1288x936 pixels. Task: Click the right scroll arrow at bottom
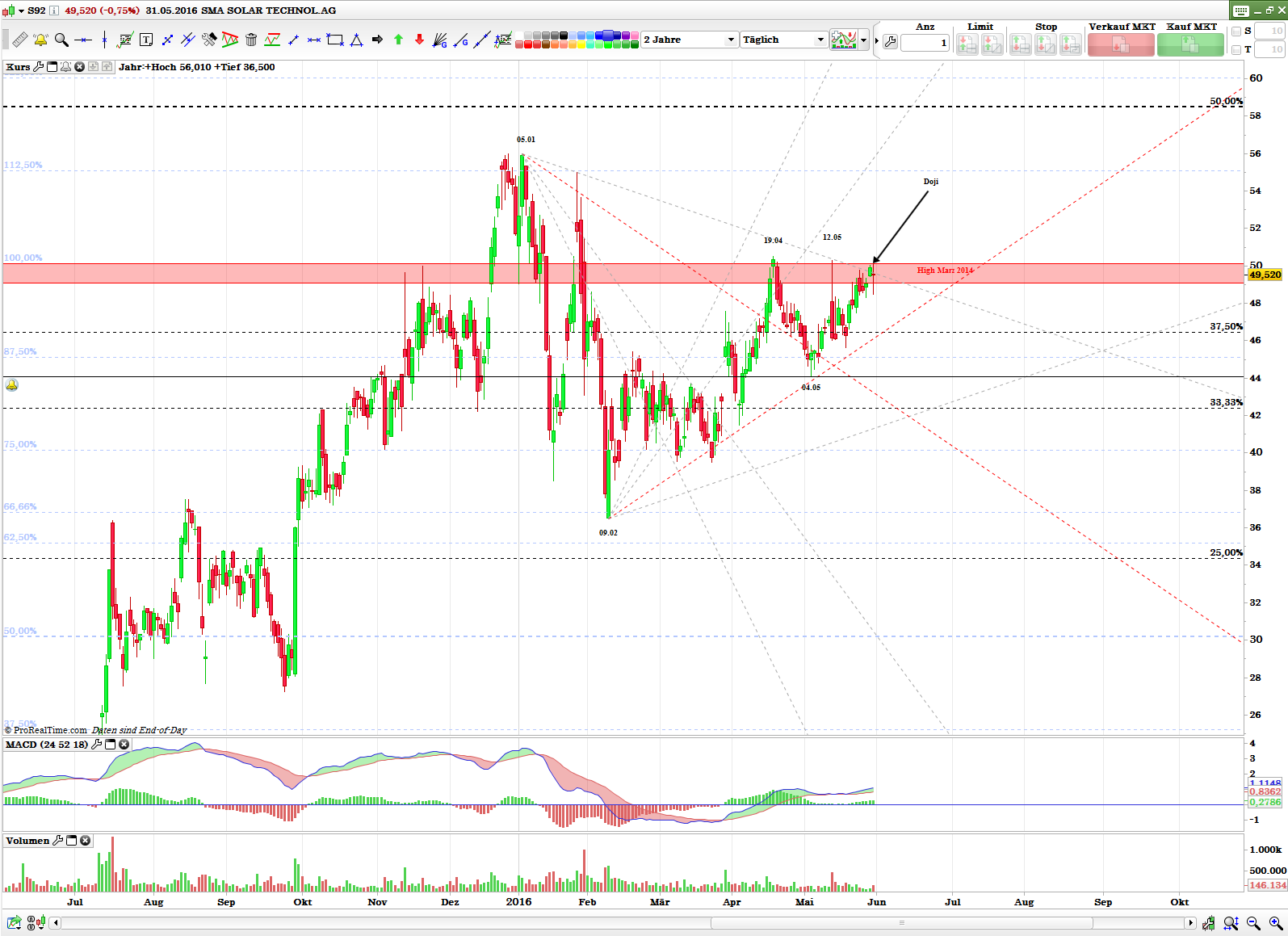(x=1189, y=922)
